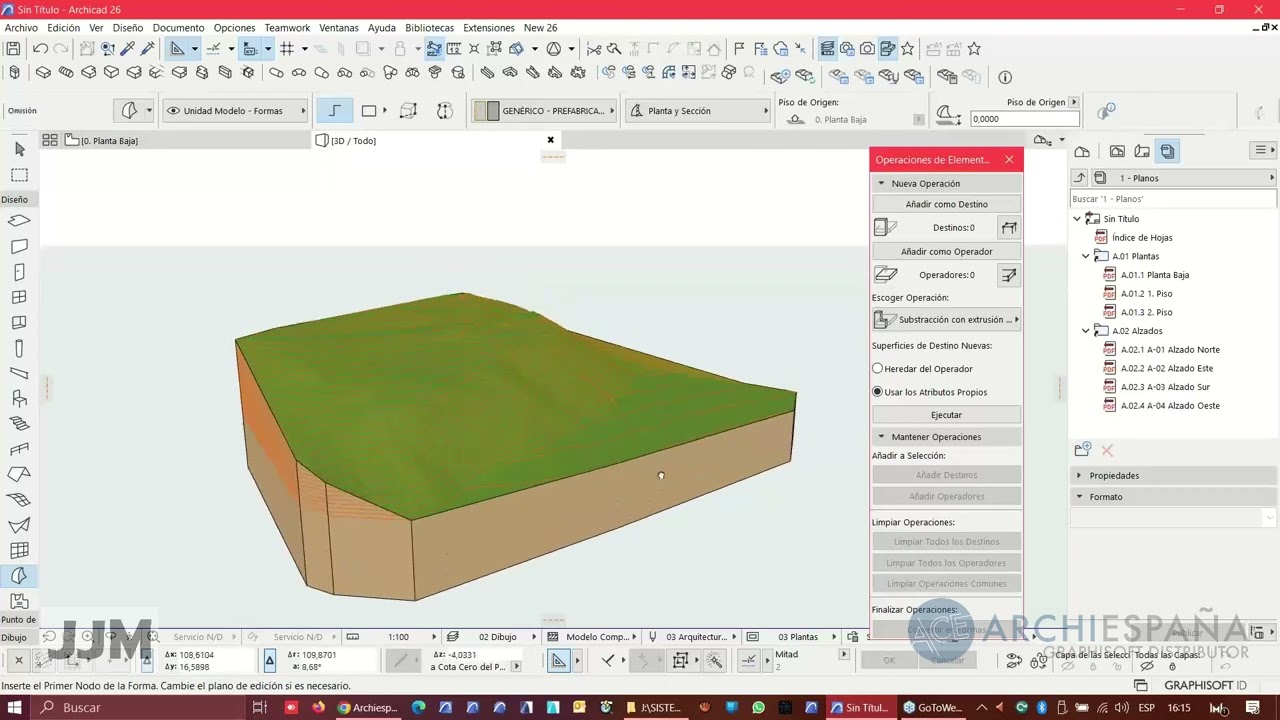Click the Ejecutar button

(946, 415)
